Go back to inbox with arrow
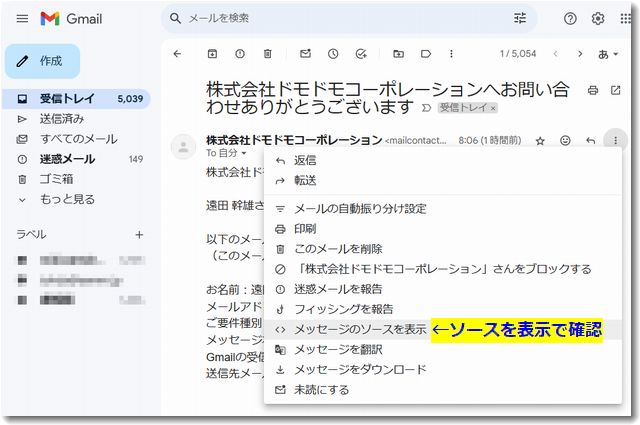640x425 pixels. (x=177, y=53)
